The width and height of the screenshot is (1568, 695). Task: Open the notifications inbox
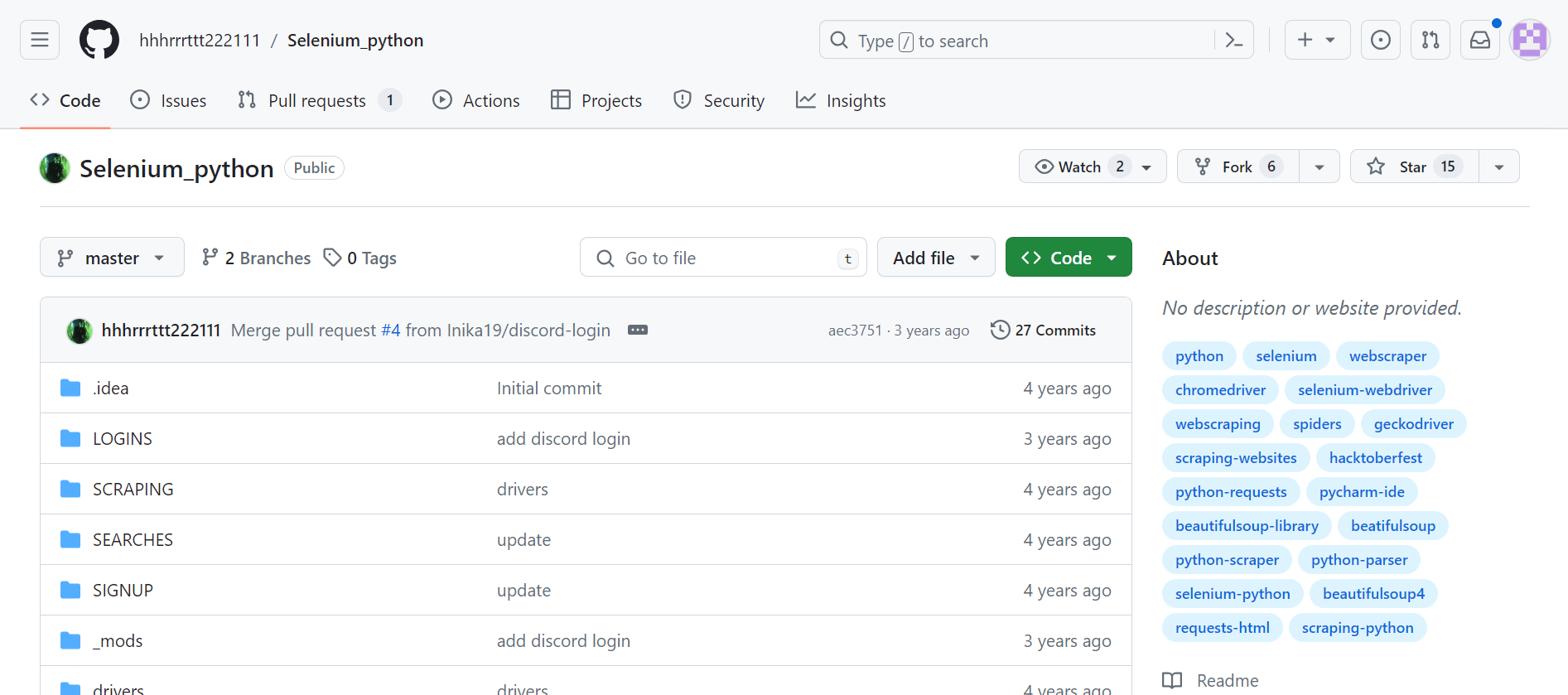click(1479, 40)
